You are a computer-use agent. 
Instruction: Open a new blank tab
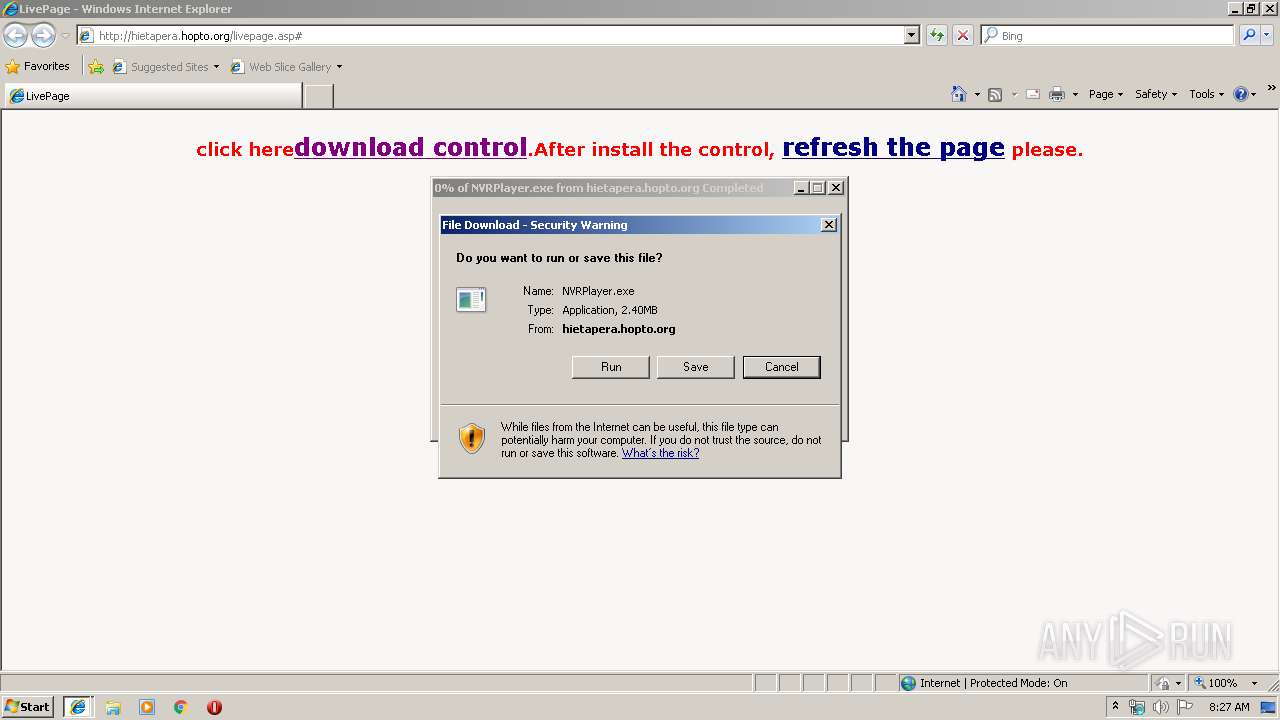318,96
